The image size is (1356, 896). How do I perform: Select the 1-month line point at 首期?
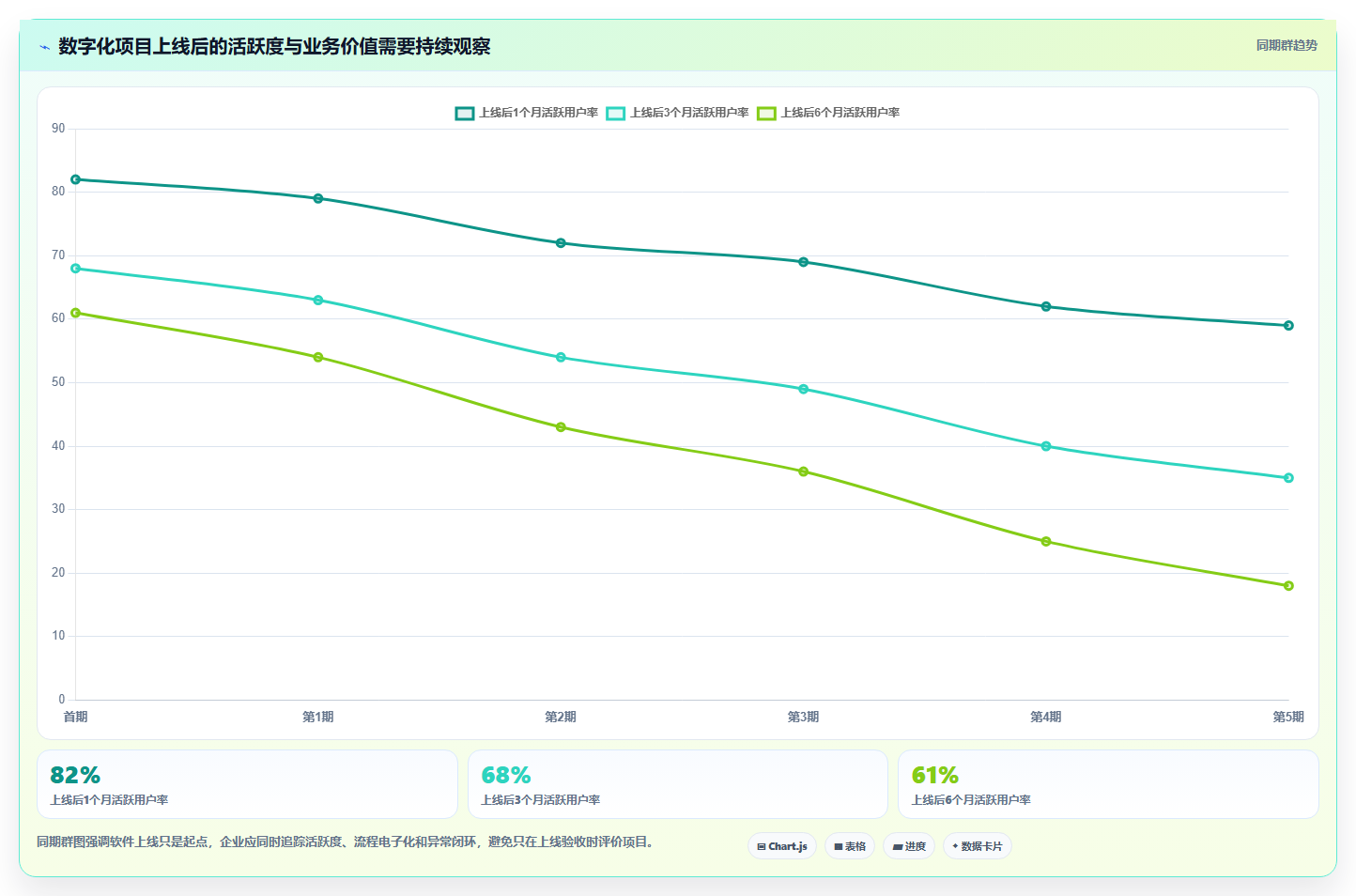pos(76,179)
